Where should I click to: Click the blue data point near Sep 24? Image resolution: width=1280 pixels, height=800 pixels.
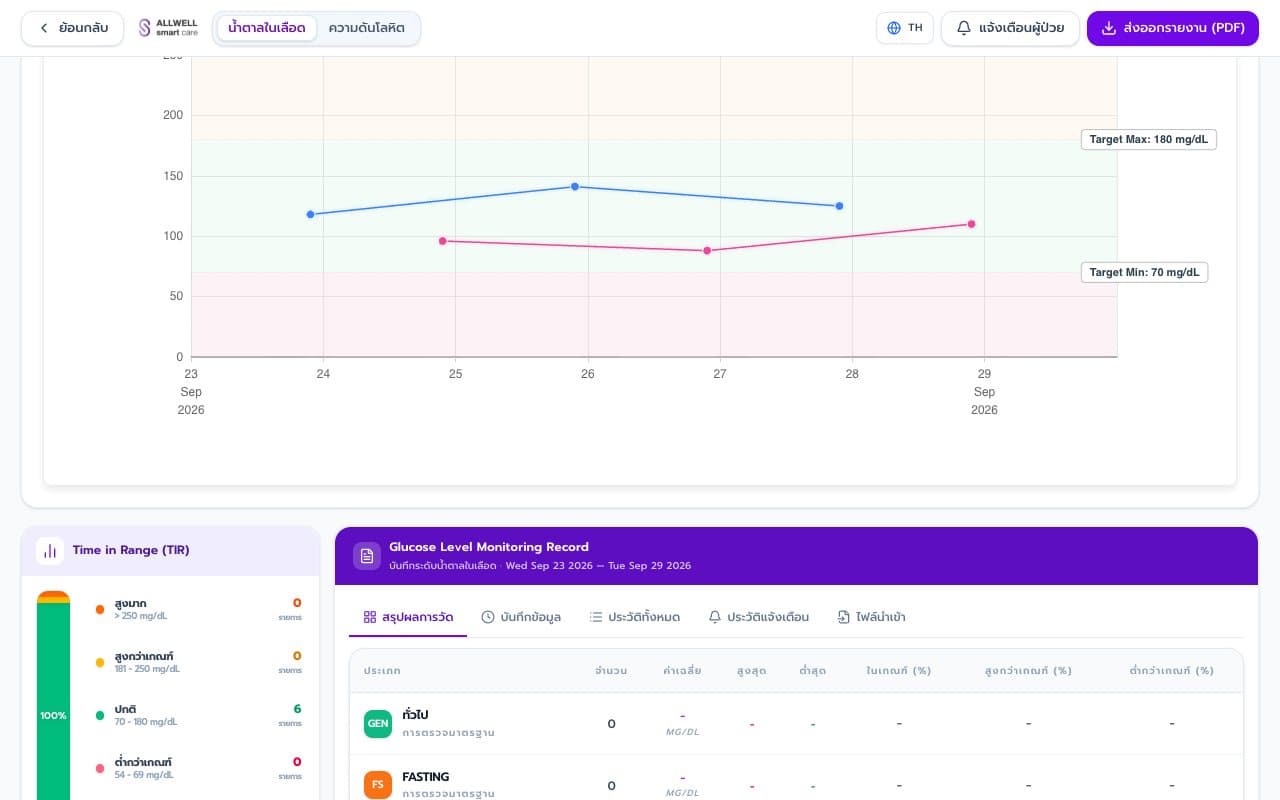(x=310, y=214)
